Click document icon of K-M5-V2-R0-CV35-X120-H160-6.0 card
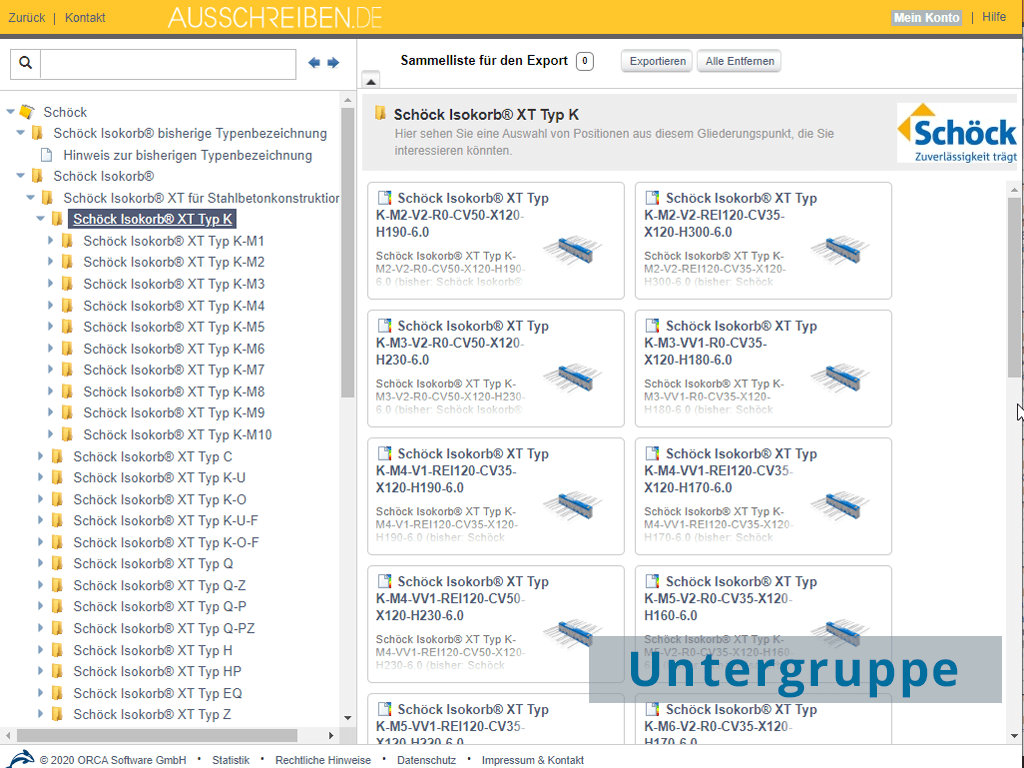The height and width of the screenshot is (768, 1024). [652, 581]
